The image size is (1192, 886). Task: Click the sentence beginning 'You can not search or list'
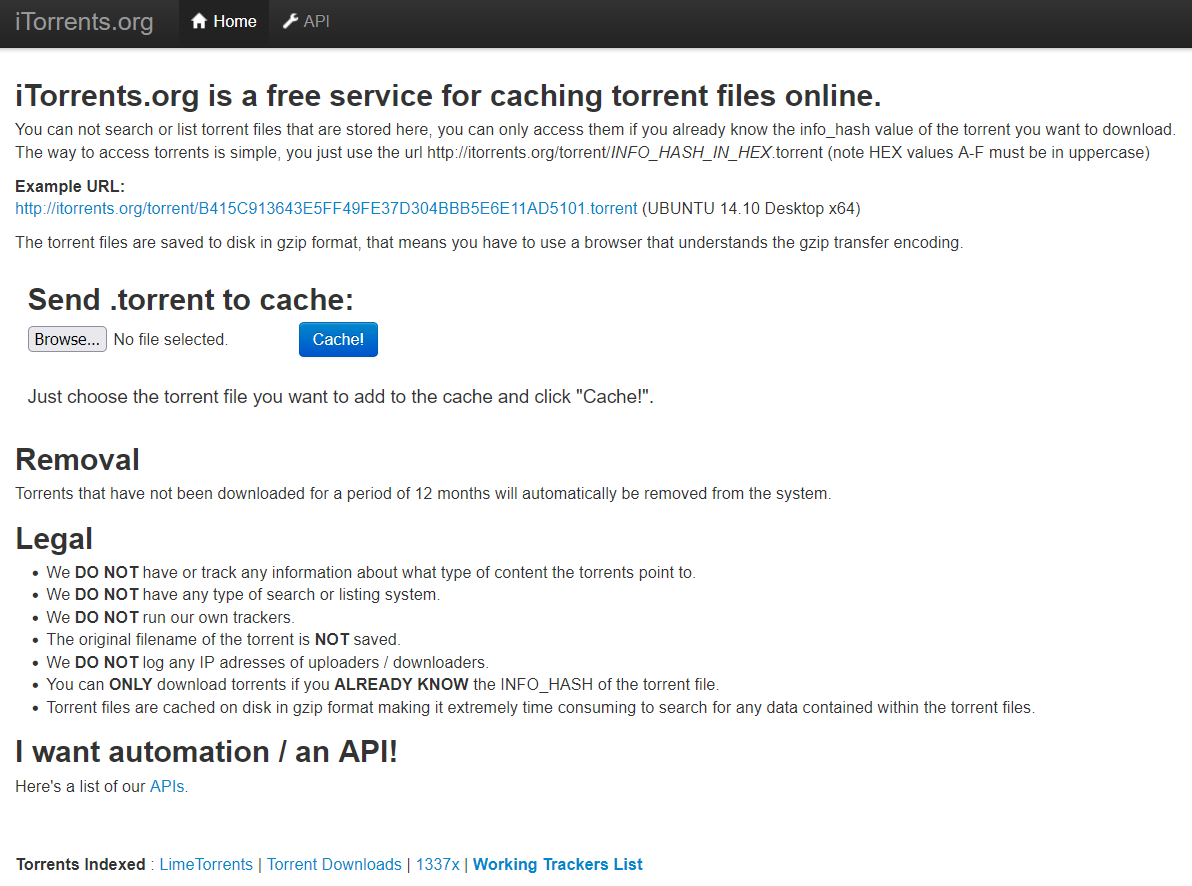(x=595, y=129)
